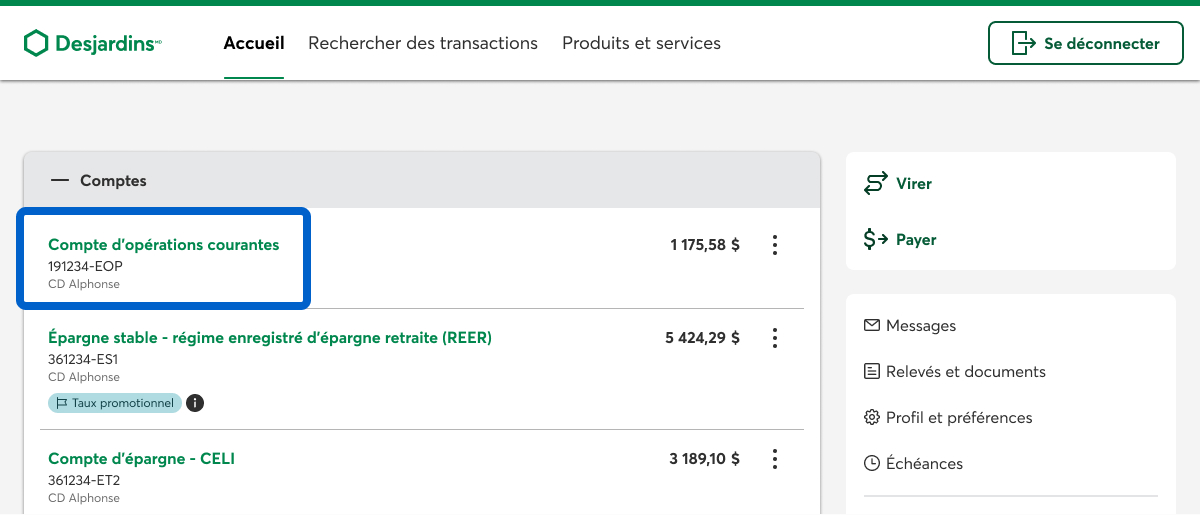Viewport: 1200px width, 515px height.
Task: Open options menu for Compte d'épargne CELI
Action: (x=774, y=459)
